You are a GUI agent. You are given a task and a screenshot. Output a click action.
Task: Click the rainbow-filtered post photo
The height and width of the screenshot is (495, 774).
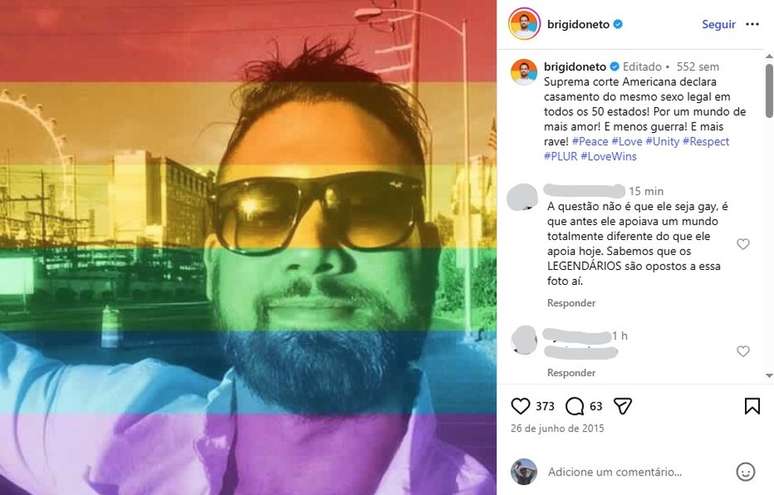(x=248, y=248)
